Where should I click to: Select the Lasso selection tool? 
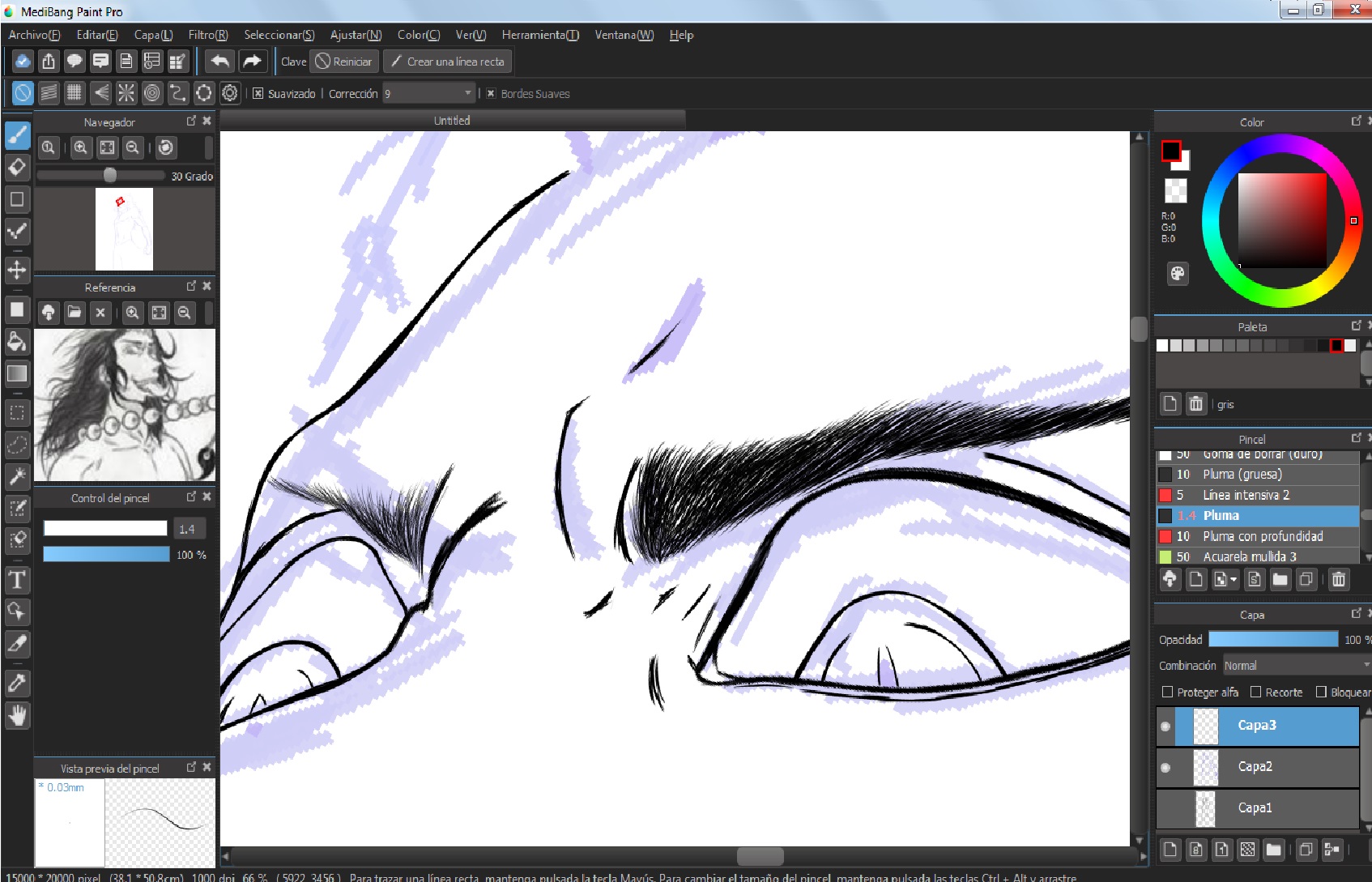coord(17,445)
